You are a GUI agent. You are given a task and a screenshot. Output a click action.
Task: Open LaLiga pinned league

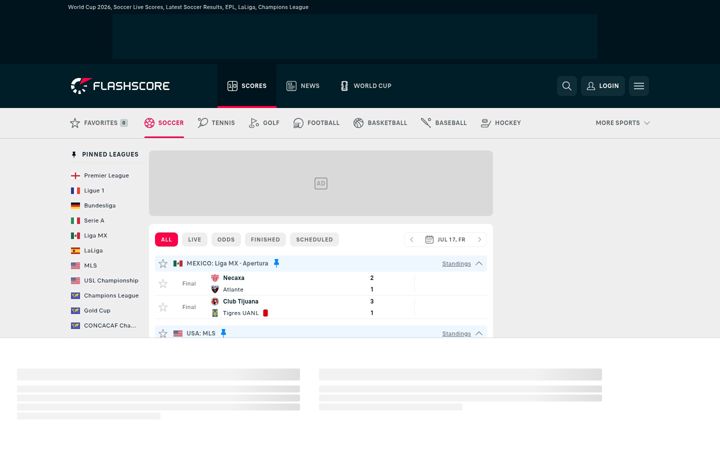[x=87, y=250]
